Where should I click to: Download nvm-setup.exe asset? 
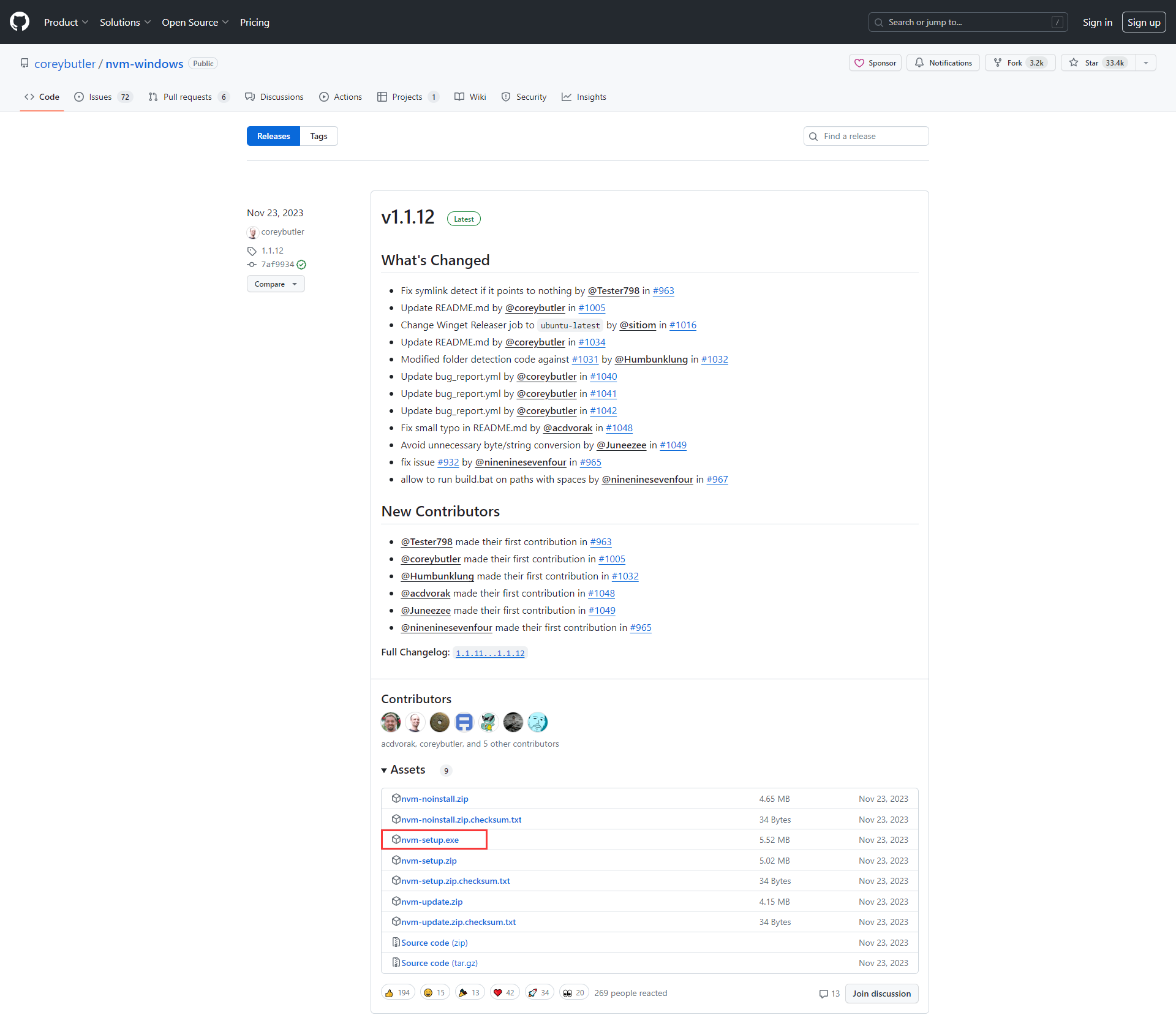click(x=429, y=840)
